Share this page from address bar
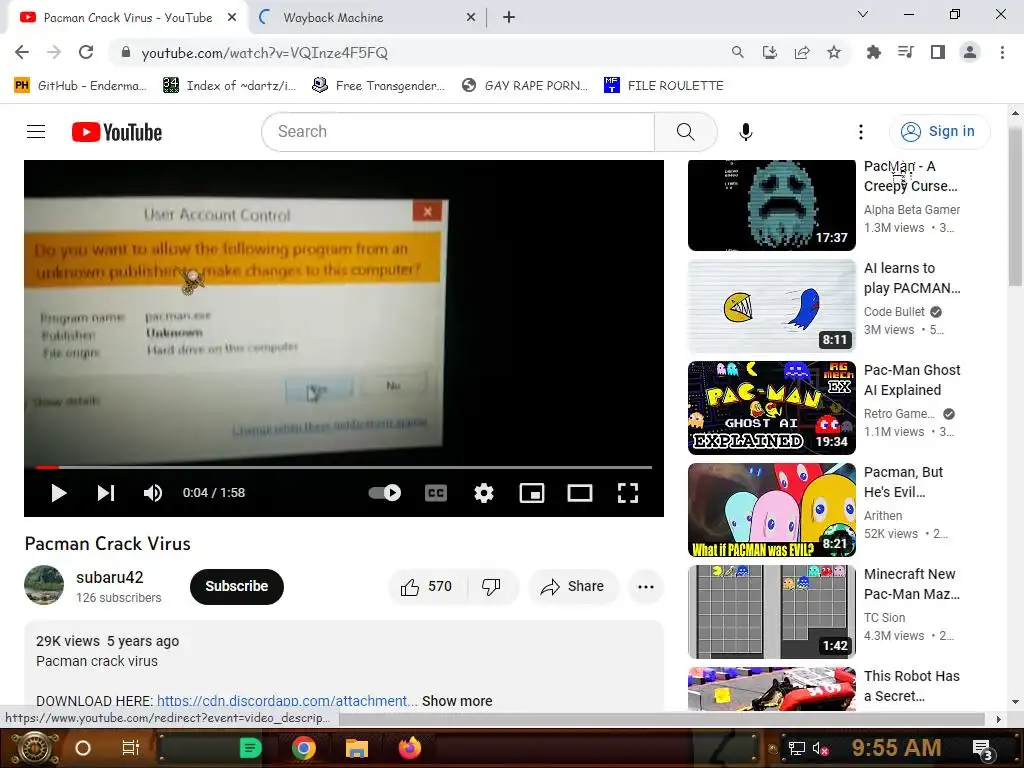 [802, 52]
